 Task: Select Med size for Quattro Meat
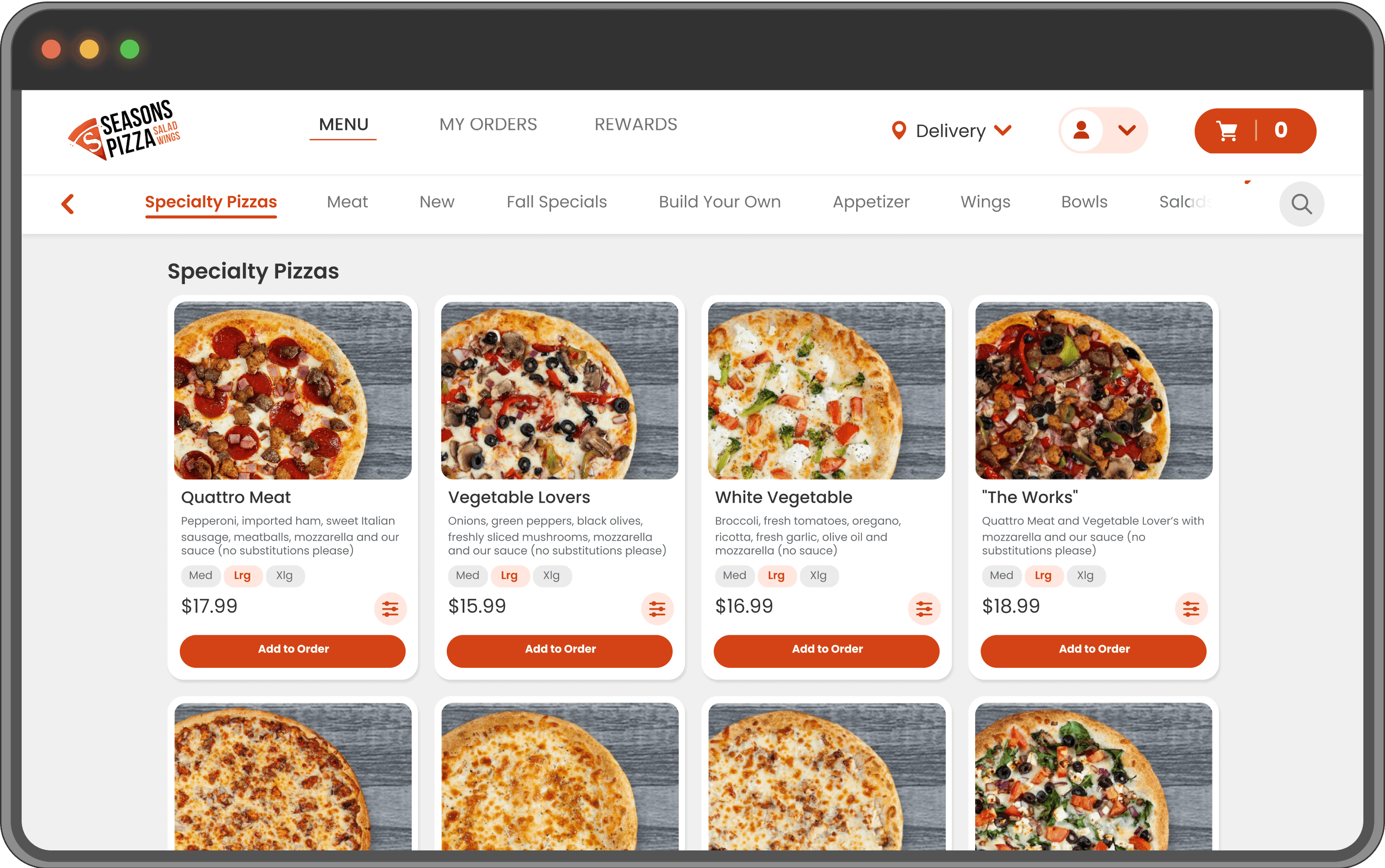201,576
